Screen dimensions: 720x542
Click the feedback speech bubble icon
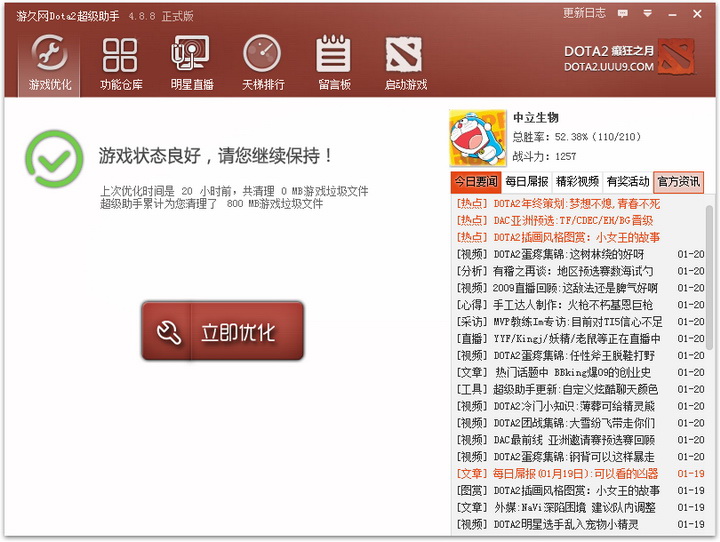point(622,14)
